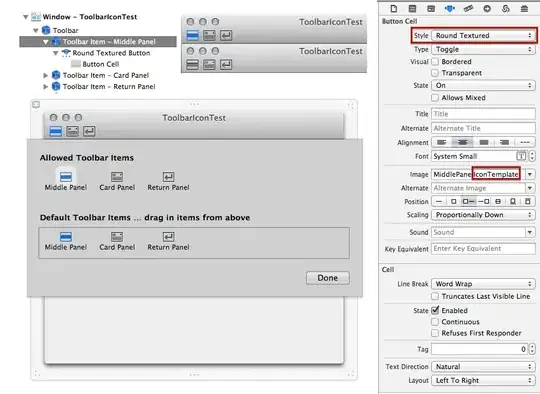Collapse the Window - ToolbarIconTest tree node
Screen dimensions: 540x394
point(25,17)
